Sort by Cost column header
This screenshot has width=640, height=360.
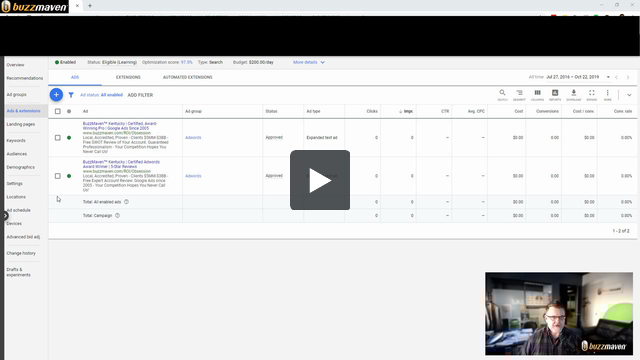[519, 111]
